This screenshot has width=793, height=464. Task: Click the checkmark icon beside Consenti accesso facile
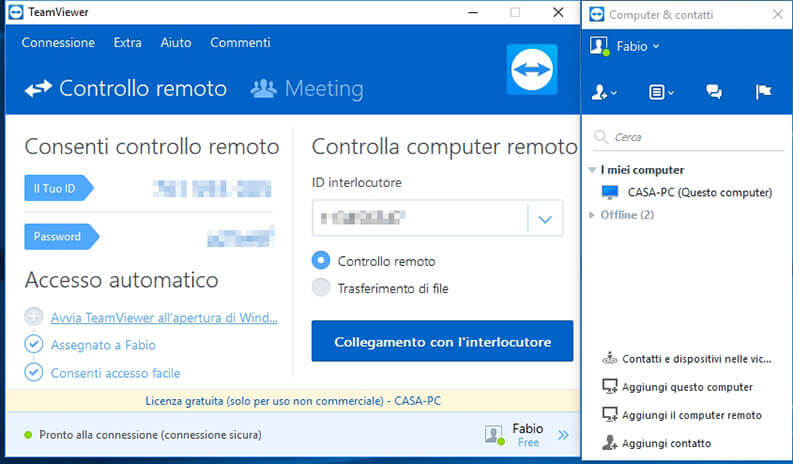coord(33,372)
